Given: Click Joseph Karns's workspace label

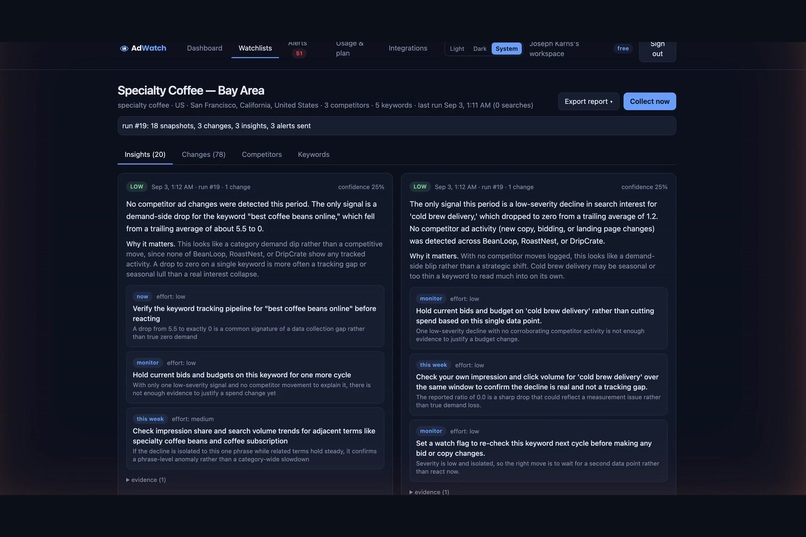Looking at the screenshot, I should coord(554,49).
